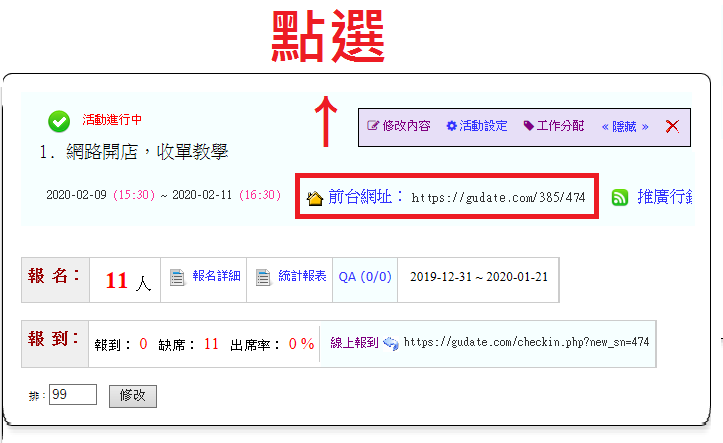
Task: Click the reply arrow icon after 線上報到
Action: [x=391, y=343]
